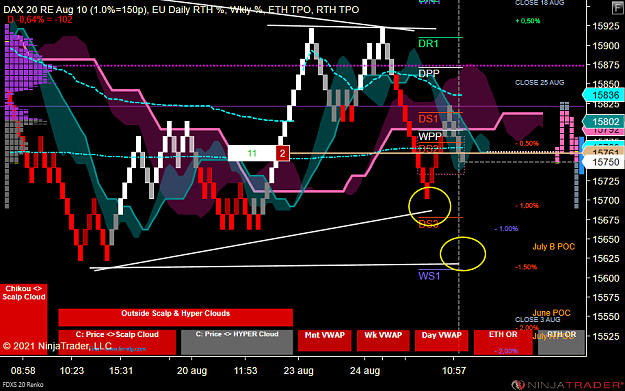The width and height of the screenshot is (625, 391).
Task: Click the 23 aug date on time axis
Action: pyautogui.click(x=299, y=371)
